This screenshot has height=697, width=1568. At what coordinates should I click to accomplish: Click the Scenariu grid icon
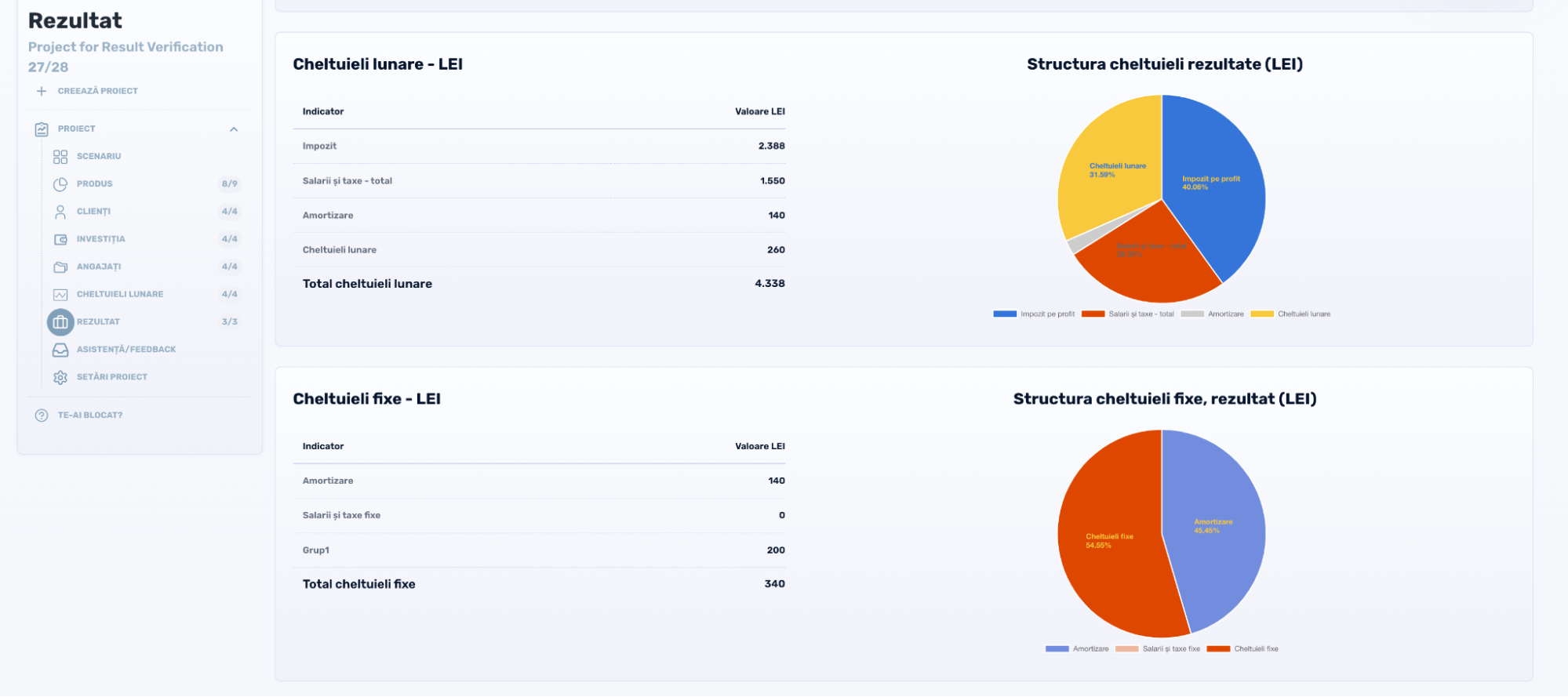pos(60,157)
